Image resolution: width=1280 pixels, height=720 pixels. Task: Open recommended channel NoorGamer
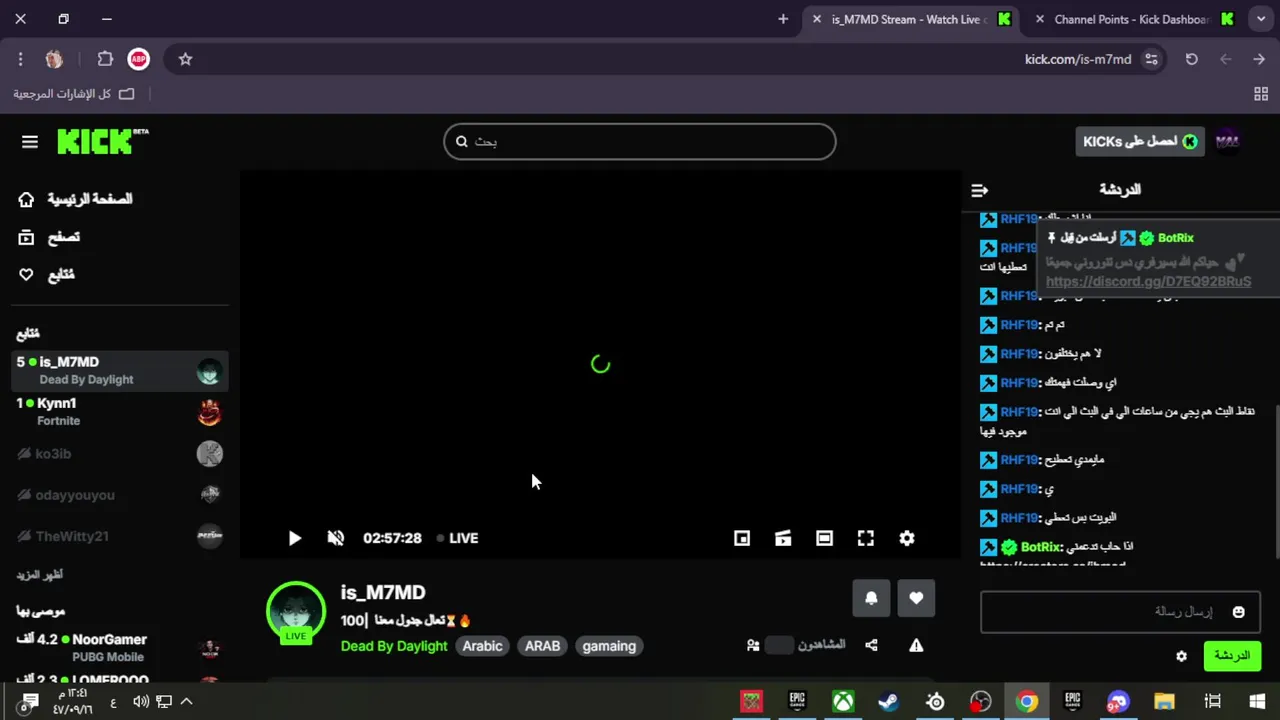pyautogui.click(x=119, y=647)
